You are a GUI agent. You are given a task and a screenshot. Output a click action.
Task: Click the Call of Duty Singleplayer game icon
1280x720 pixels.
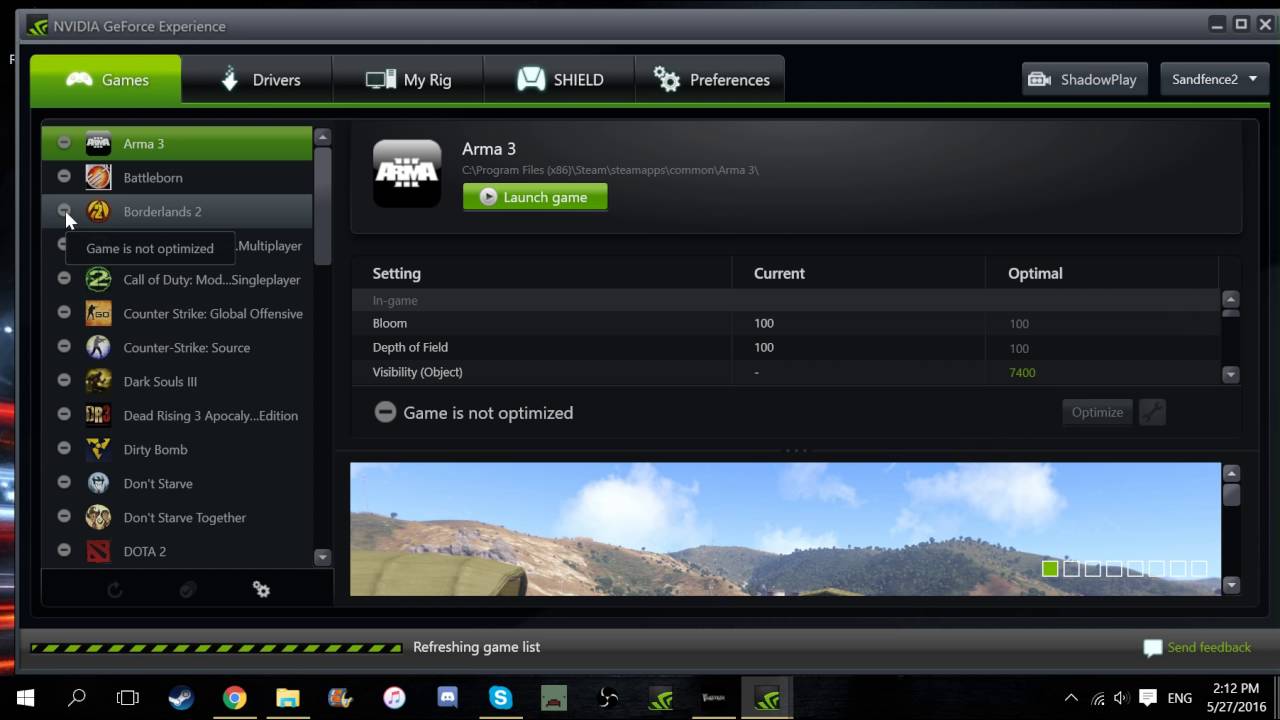point(98,279)
